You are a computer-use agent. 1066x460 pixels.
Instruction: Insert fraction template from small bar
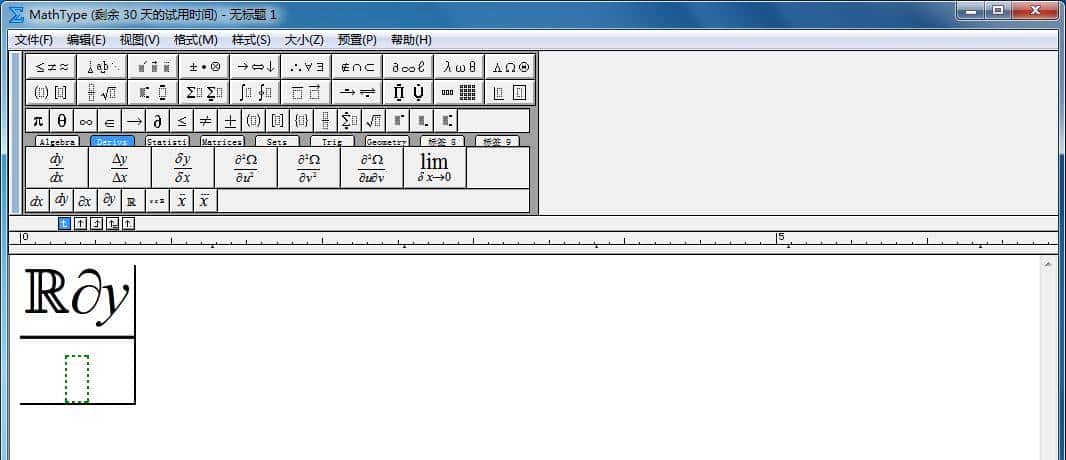326,121
